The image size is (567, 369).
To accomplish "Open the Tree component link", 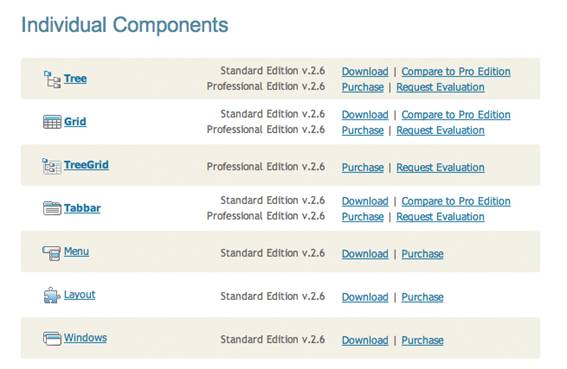I will [x=75, y=79].
